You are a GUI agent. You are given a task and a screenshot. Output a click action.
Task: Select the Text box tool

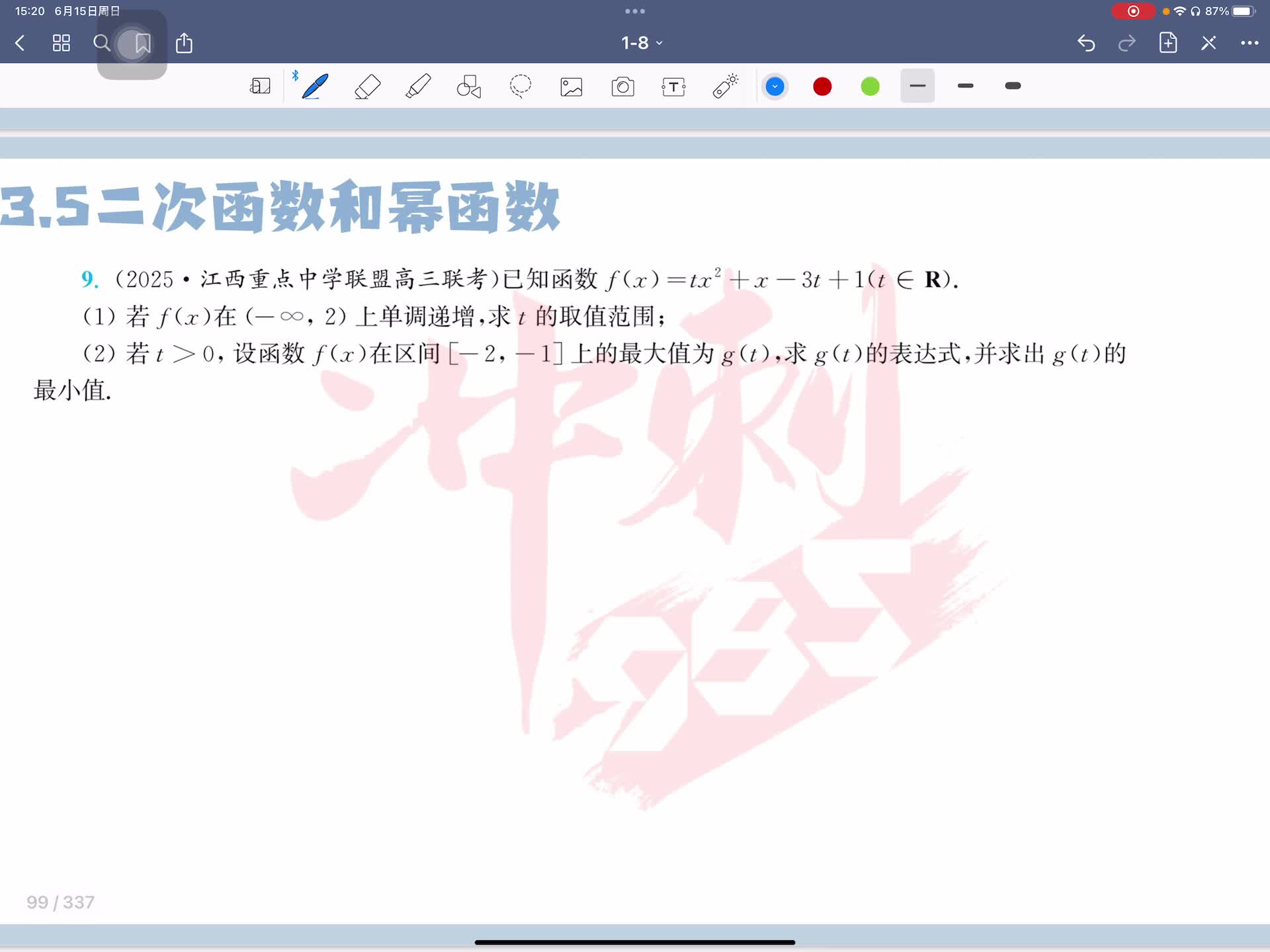click(673, 87)
